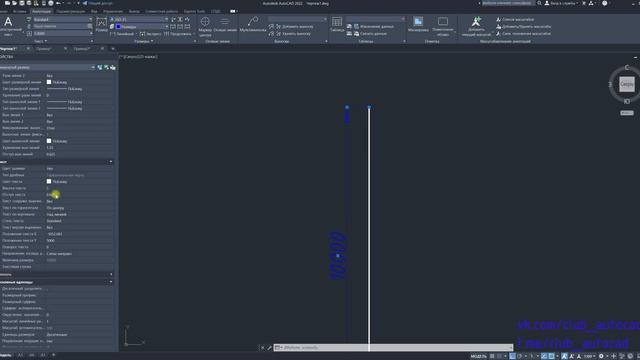Open the Collaborate ribbon tab
Screen dimensions: 640x360
click(x=162, y=11)
